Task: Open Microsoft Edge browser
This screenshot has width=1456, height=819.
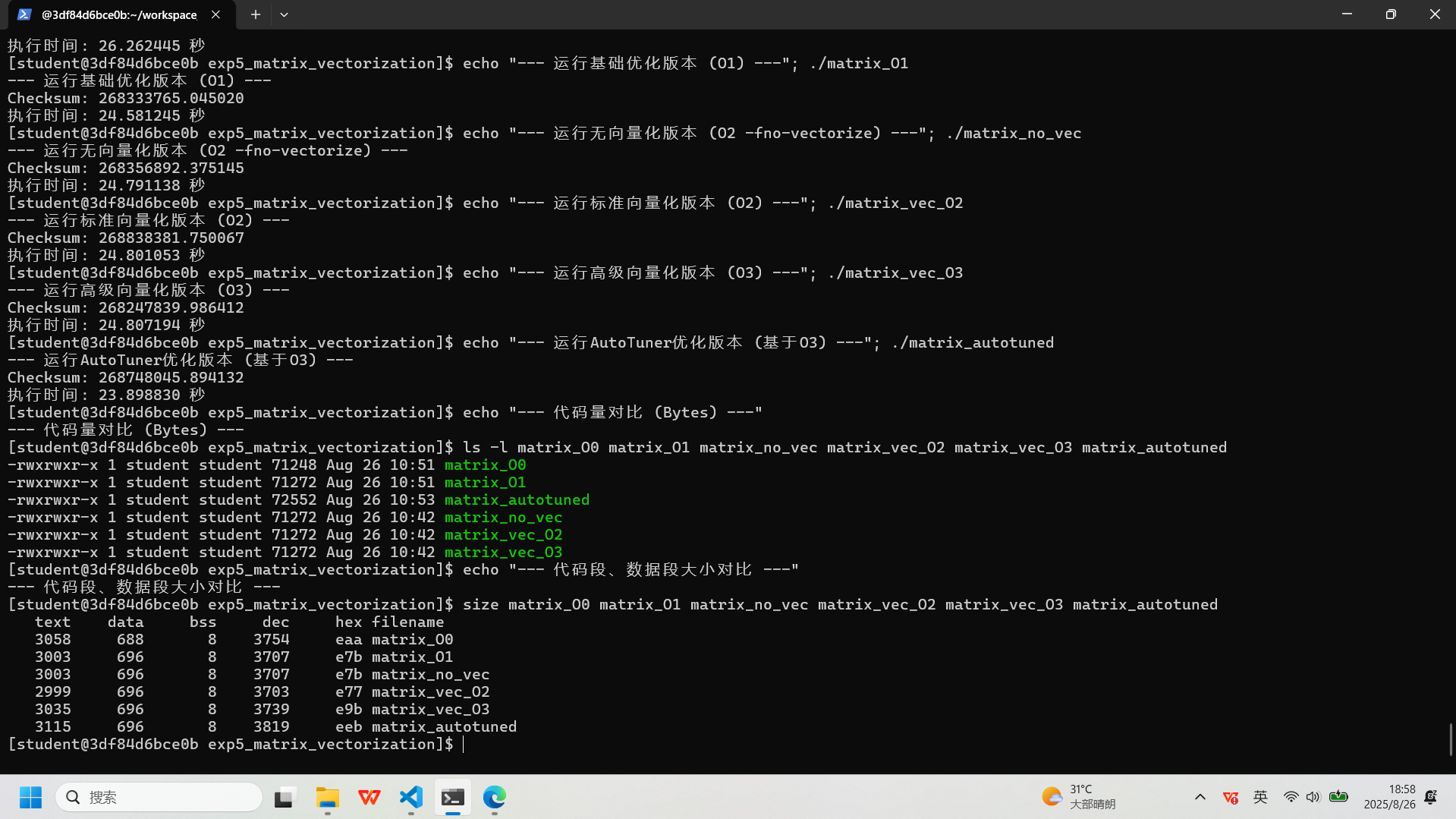Action: [x=495, y=797]
